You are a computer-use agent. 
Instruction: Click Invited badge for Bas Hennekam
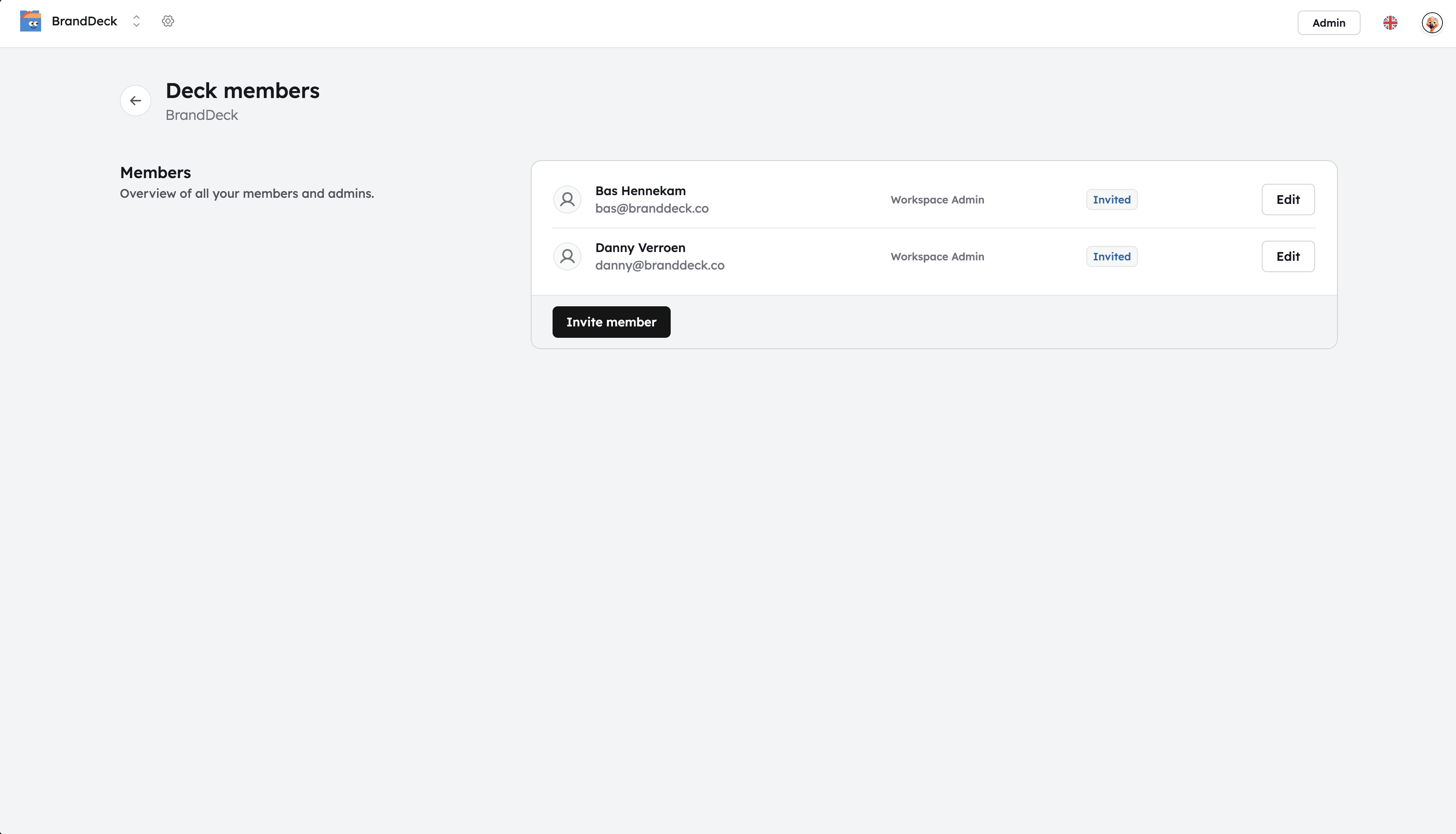[1111, 200]
